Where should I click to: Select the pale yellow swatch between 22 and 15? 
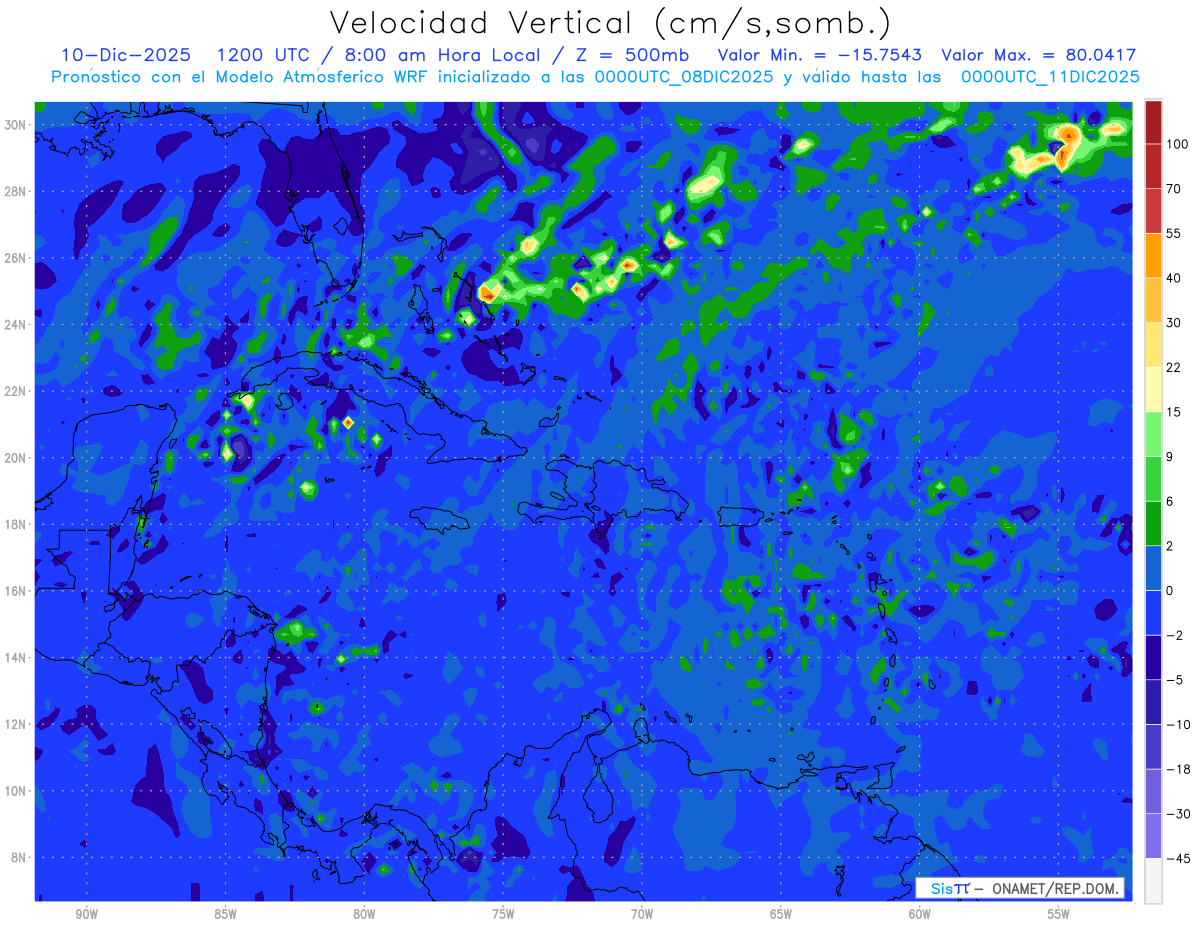point(1153,389)
